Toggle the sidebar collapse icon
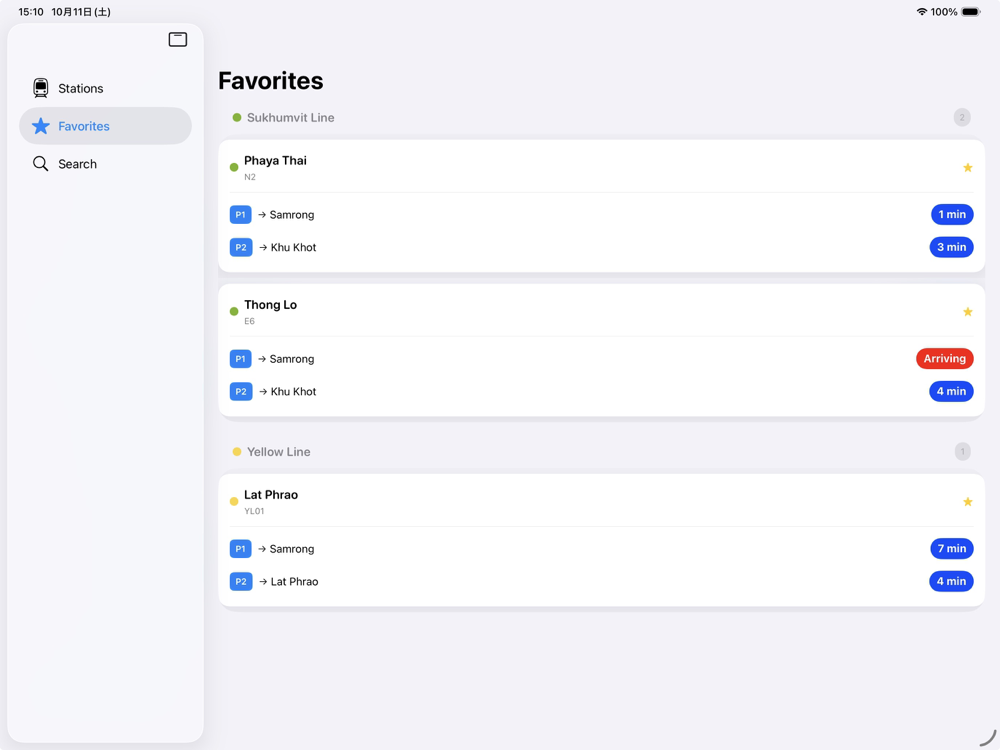1000x750 pixels. point(178,39)
